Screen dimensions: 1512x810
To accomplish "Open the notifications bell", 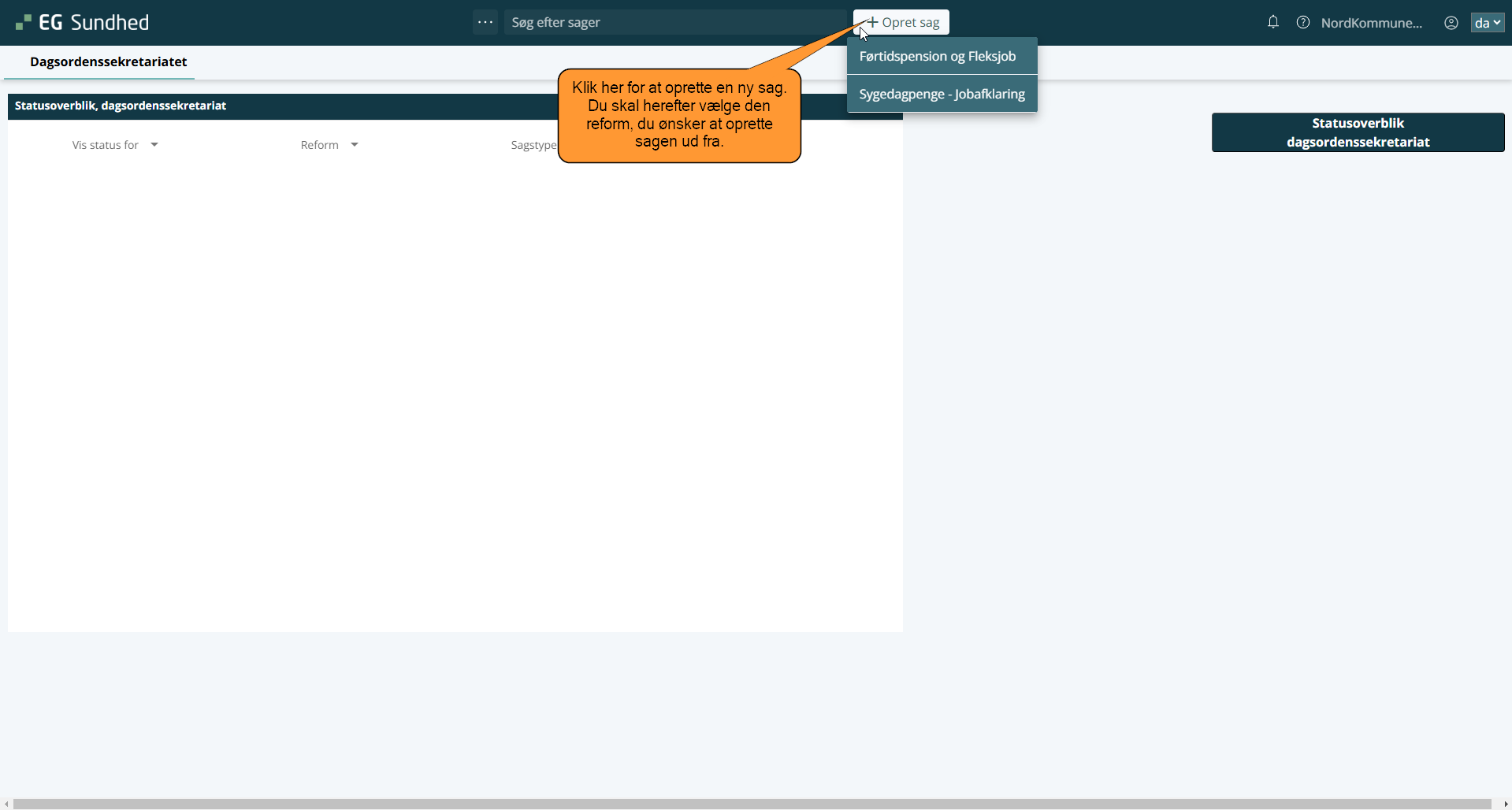I will click(1272, 22).
